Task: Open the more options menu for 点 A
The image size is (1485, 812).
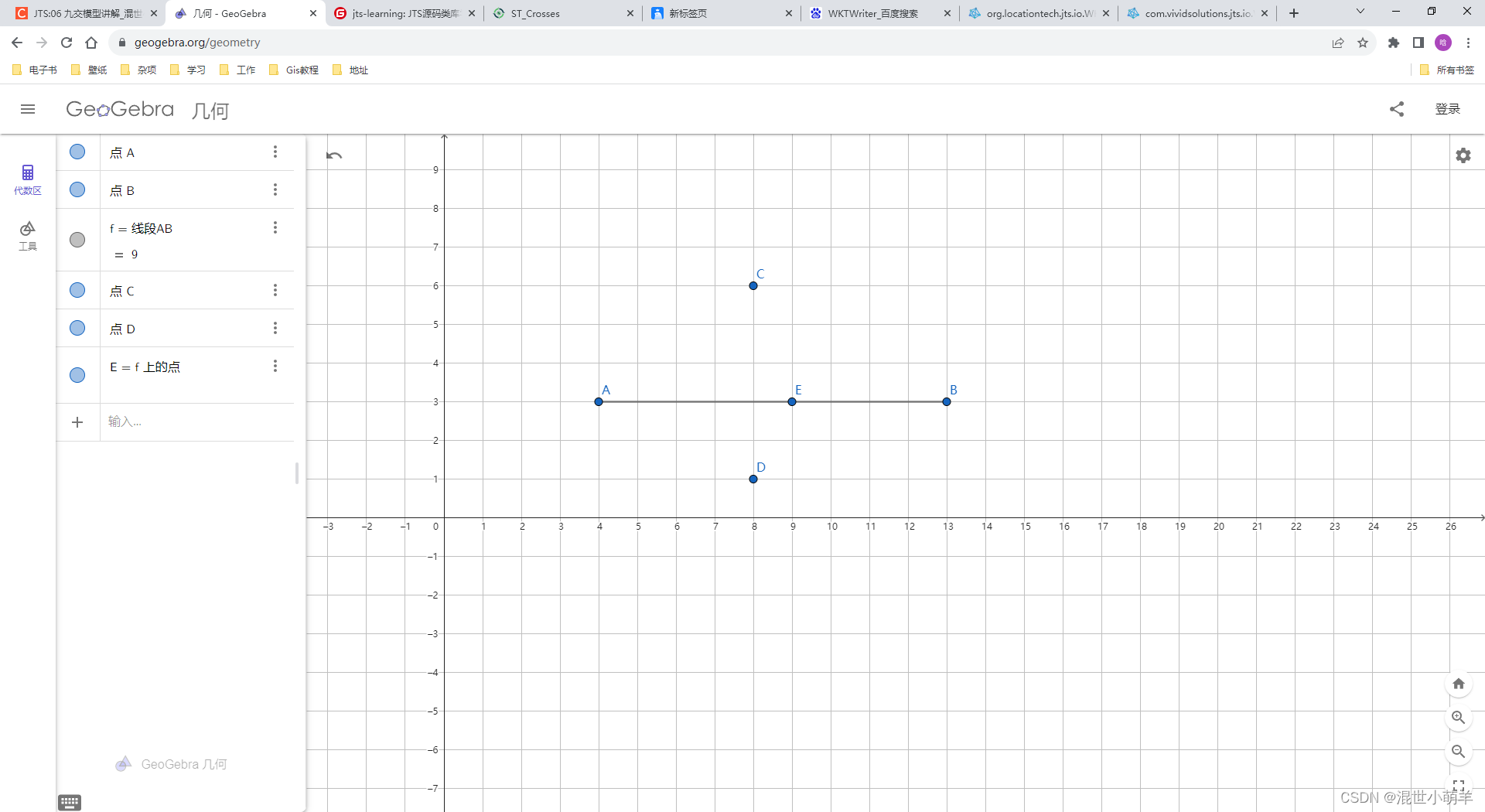Action: click(x=275, y=152)
